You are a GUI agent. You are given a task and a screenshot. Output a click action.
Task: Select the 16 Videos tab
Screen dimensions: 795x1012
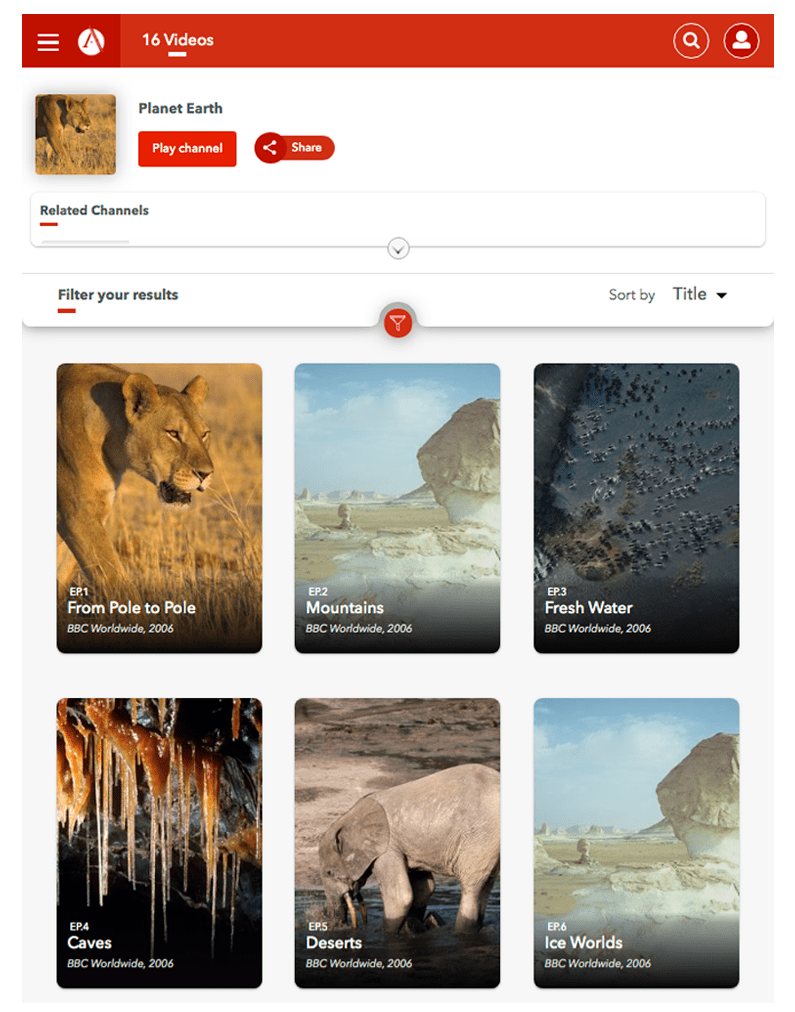pos(177,40)
